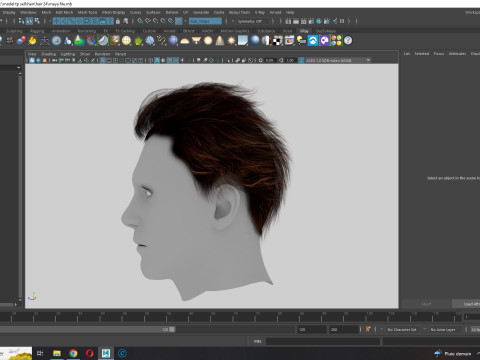This screenshot has height=360, width=480.
Task: Switch to the FX Caching shelf tab
Action: point(125,31)
